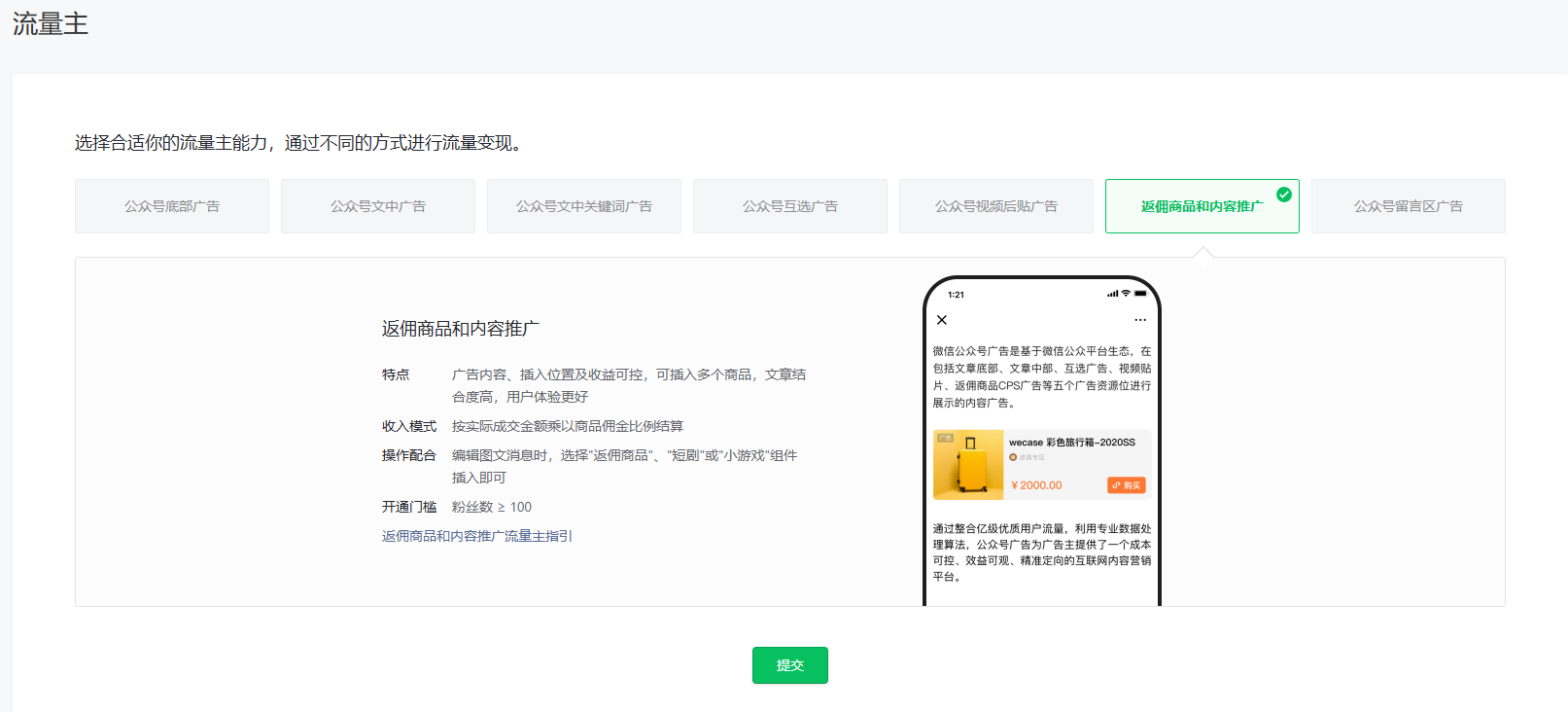Image resolution: width=1568 pixels, height=712 pixels.
Task: Click the battery icon in phone status bar
Action: point(1141,294)
